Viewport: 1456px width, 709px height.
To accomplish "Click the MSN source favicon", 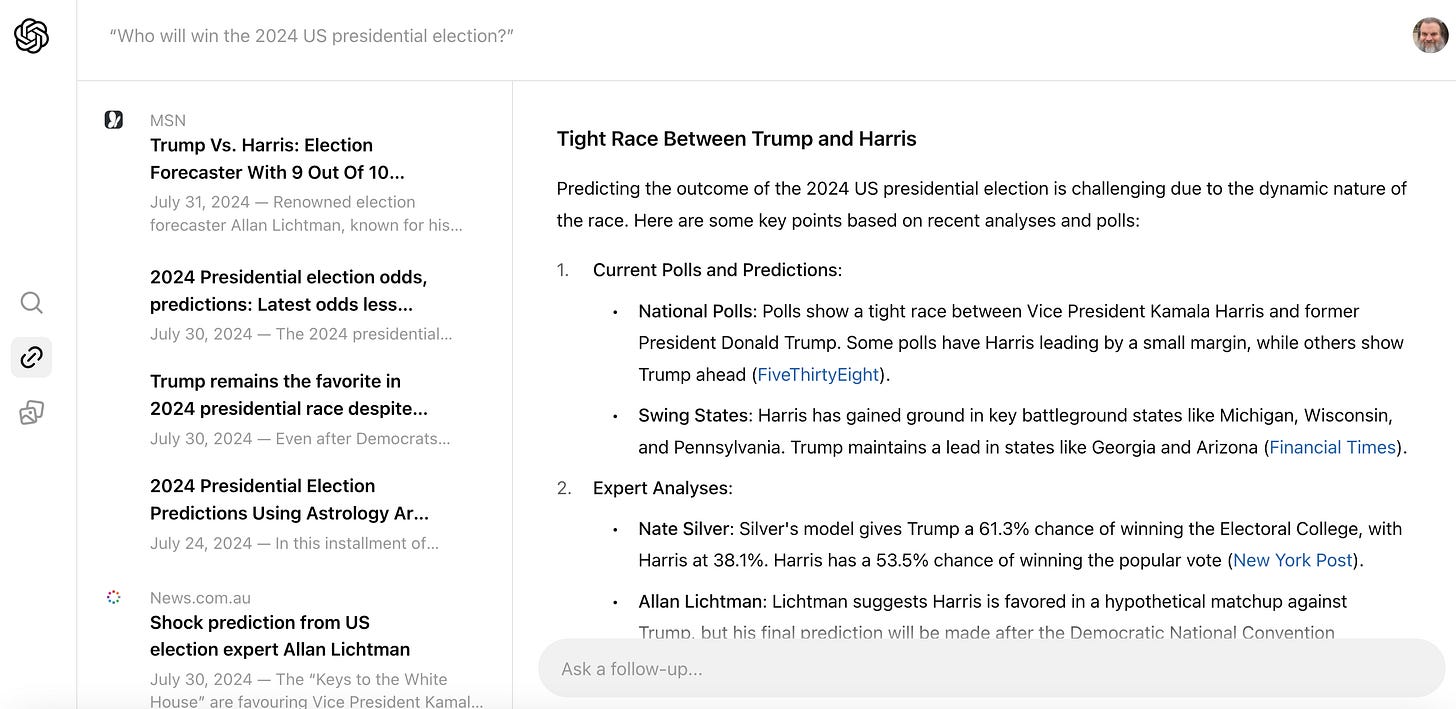I will pos(114,120).
